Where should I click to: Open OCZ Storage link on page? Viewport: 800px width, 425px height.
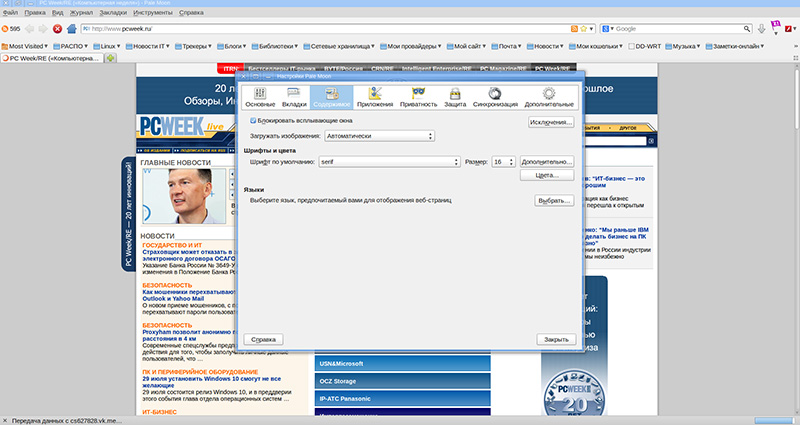tap(403, 381)
